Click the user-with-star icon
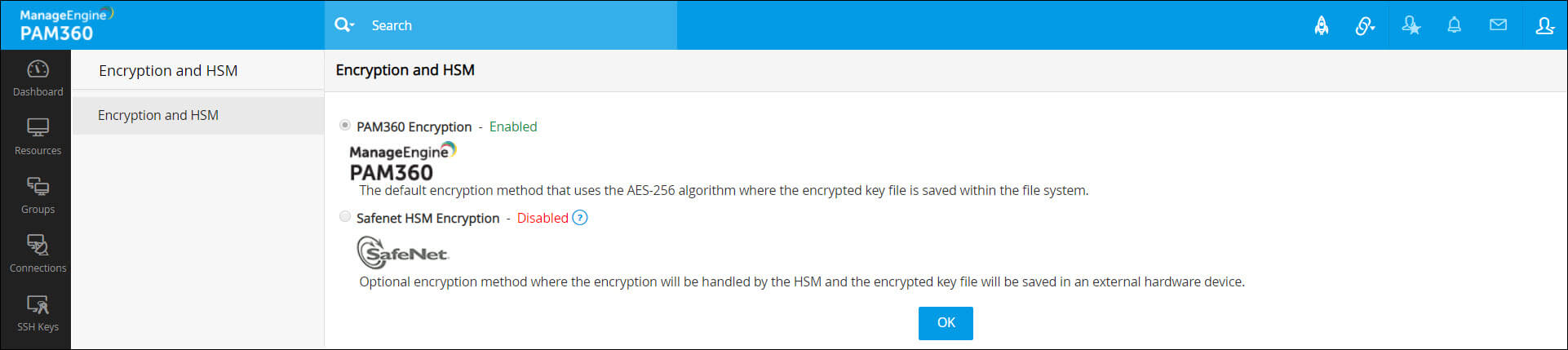Screen dimensions: 1568x350 [x=1411, y=25]
